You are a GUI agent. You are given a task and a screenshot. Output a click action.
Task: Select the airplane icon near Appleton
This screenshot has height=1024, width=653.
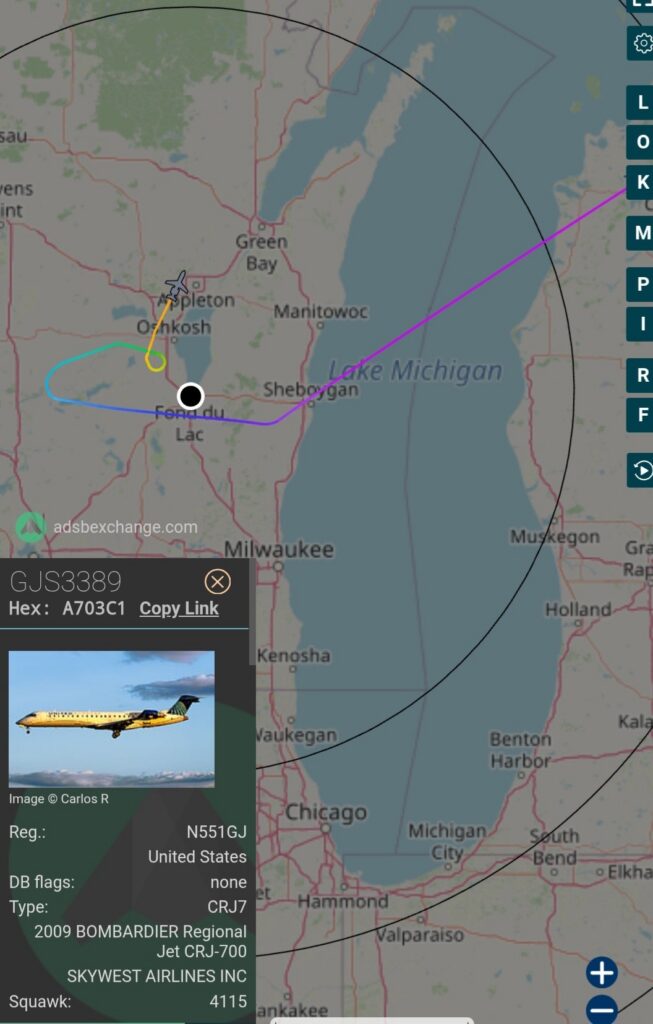(x=177, y=285)
